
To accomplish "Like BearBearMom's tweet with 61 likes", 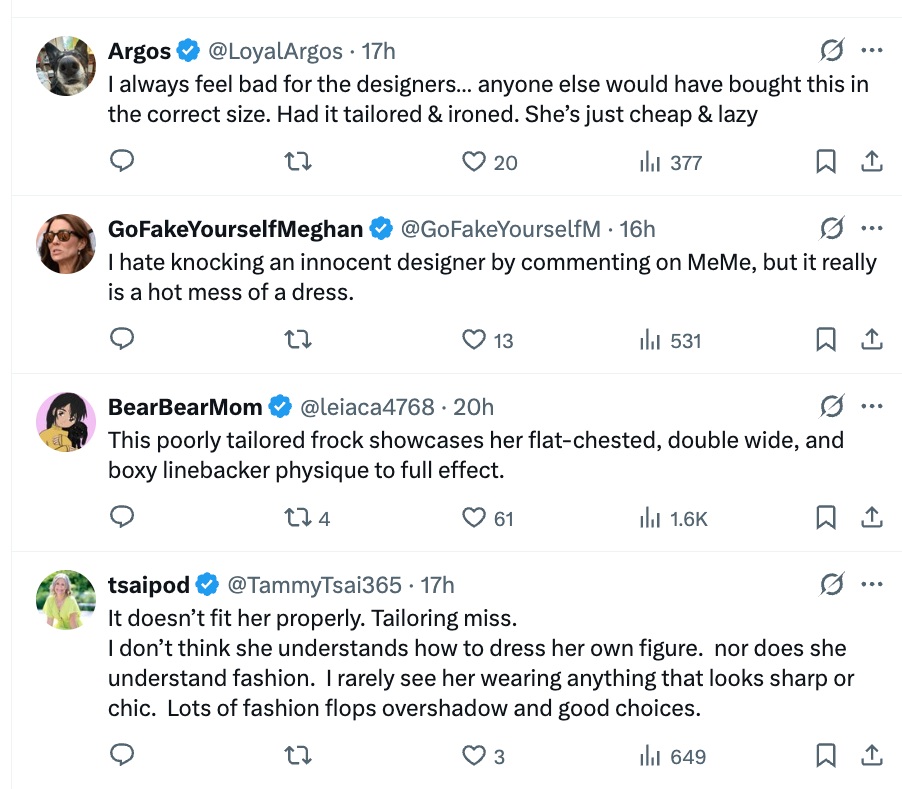I will pyautogui.click(x=474, y=518).
